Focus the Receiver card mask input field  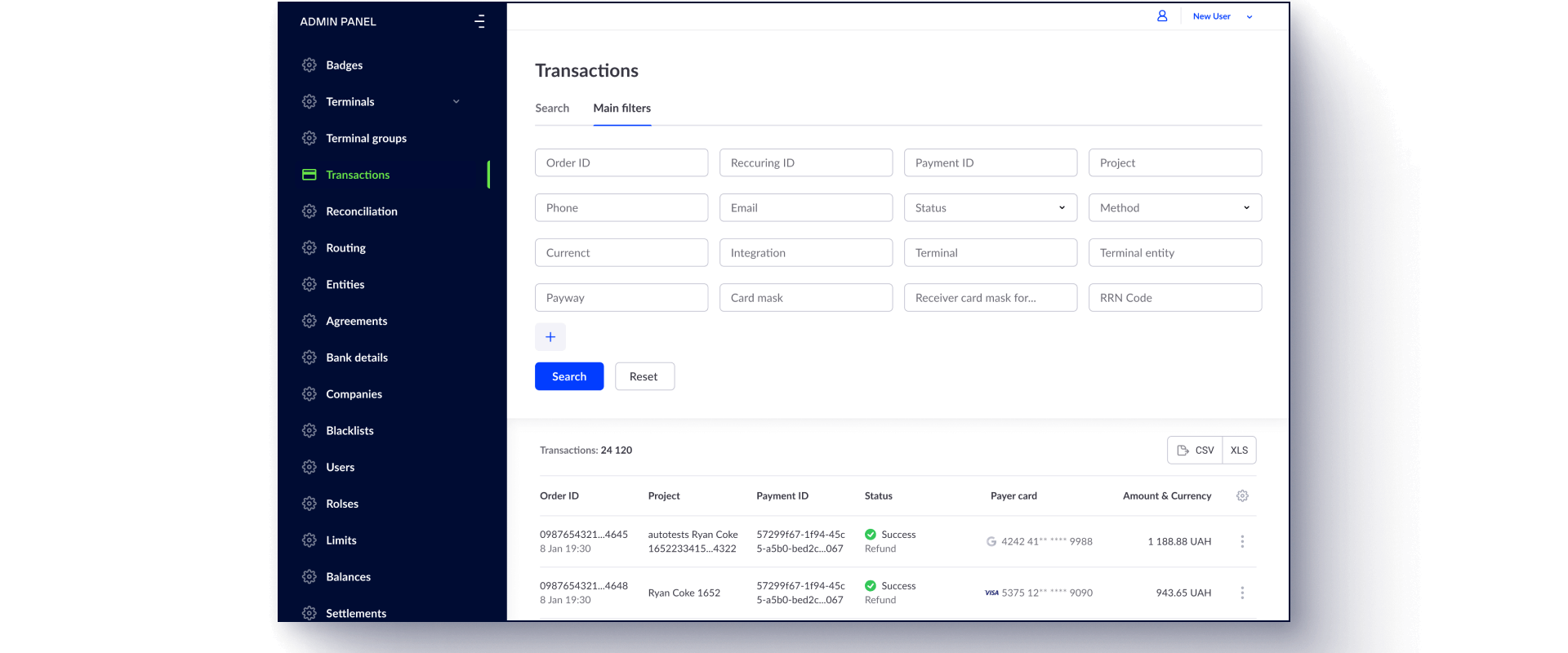991,298
